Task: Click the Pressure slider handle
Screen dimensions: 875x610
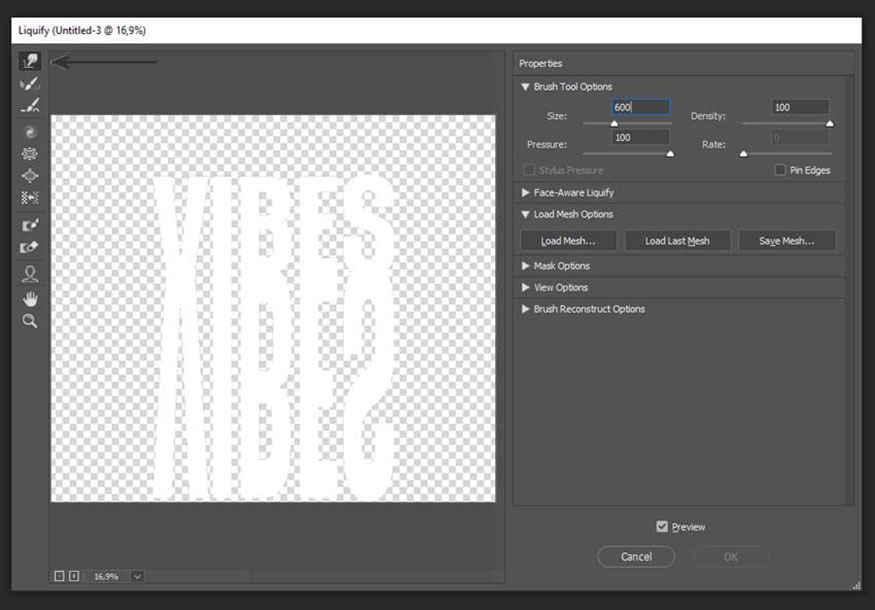Action: click(x=670, y=153)
